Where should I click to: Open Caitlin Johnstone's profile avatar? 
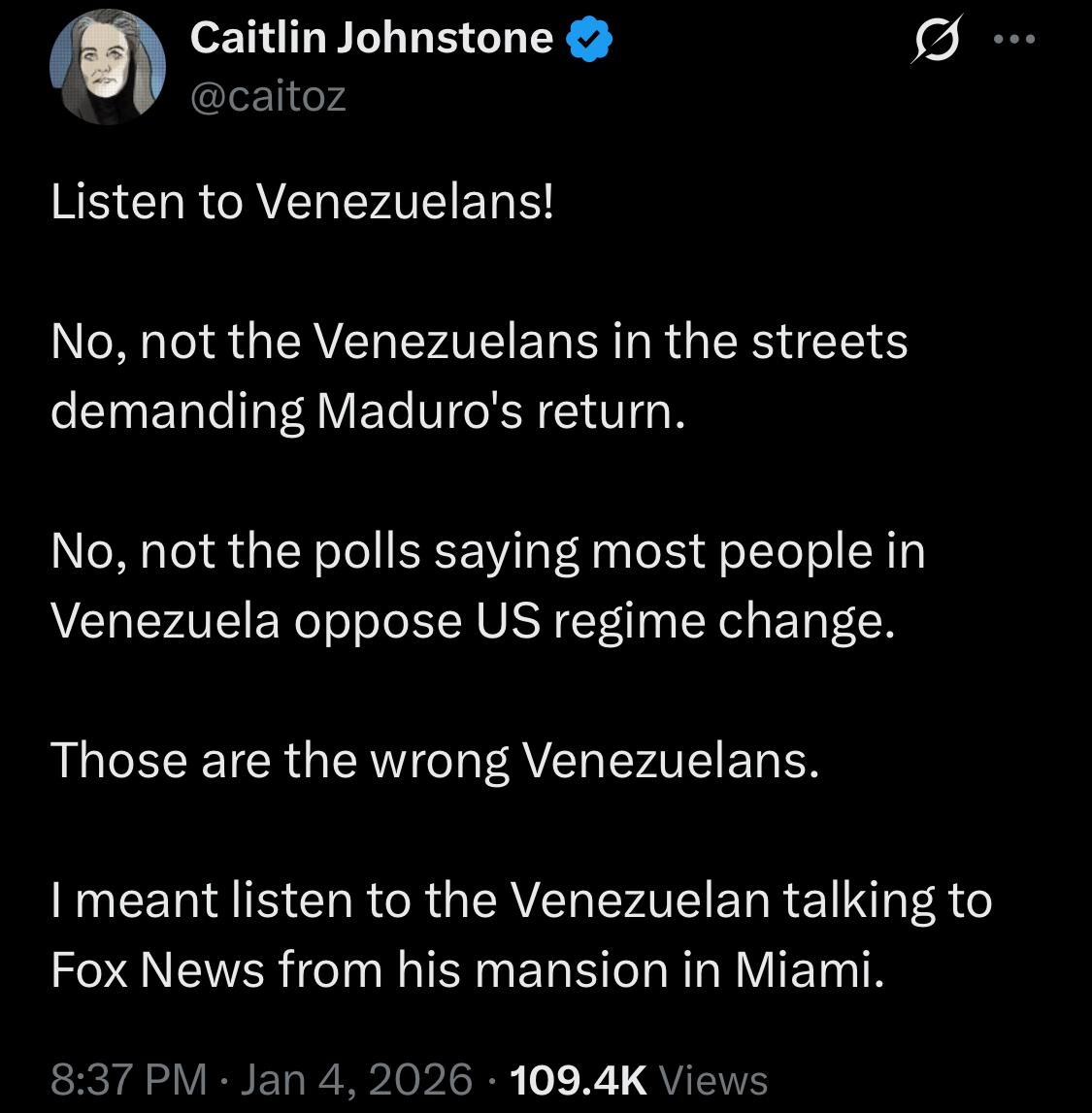pyautogui.click(x=107, y=67)
